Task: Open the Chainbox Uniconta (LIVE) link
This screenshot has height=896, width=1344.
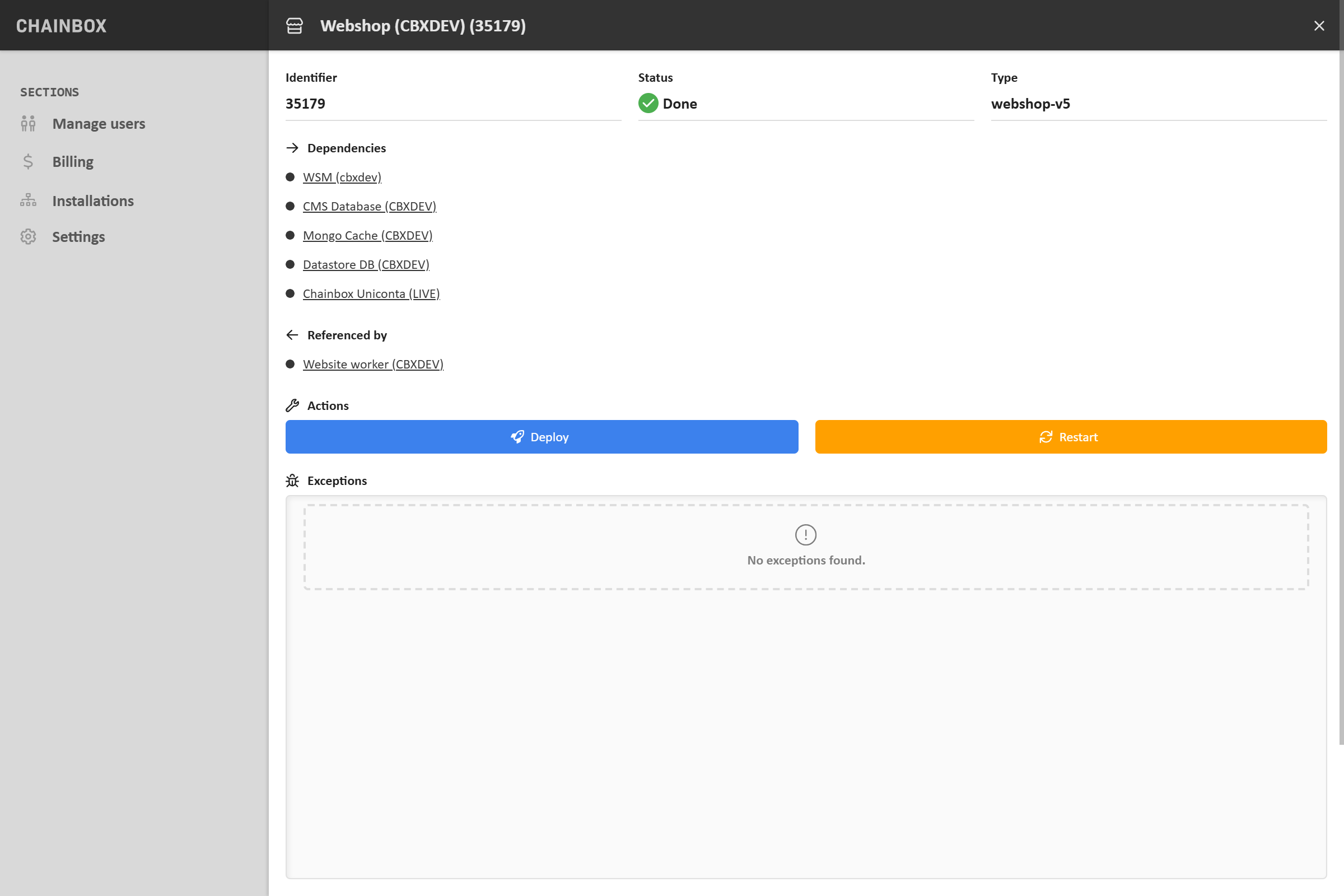Action: tap(371, 293)
